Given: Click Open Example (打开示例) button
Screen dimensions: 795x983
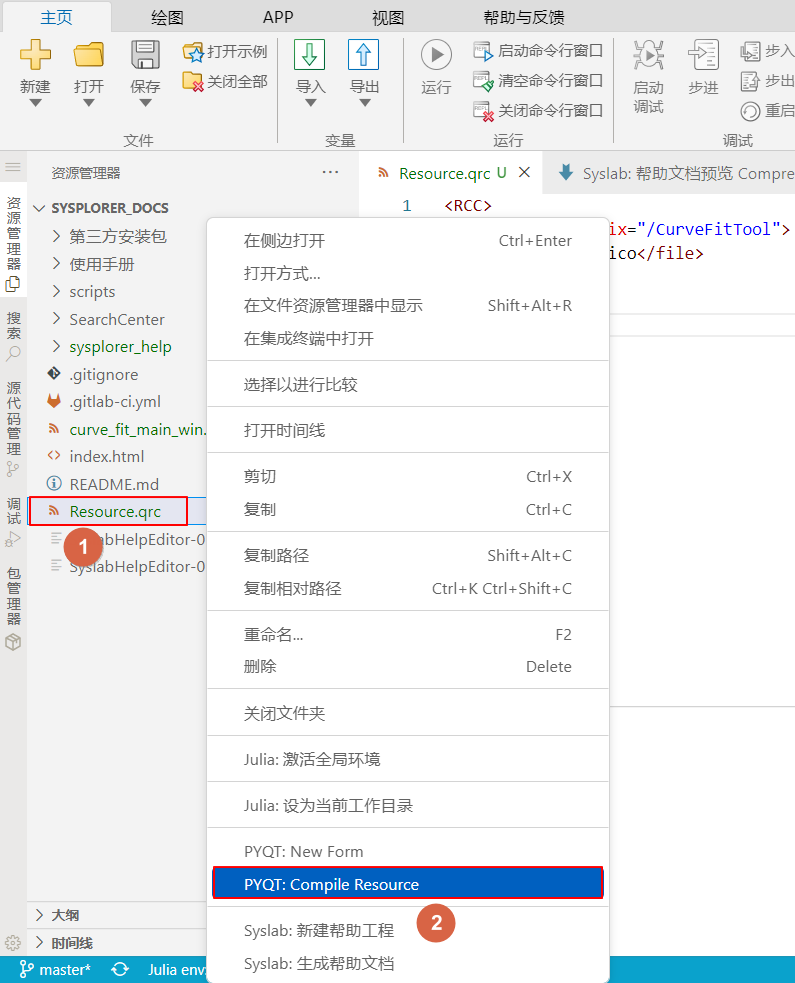Looking at the screenshot, I should click(225, 51).
